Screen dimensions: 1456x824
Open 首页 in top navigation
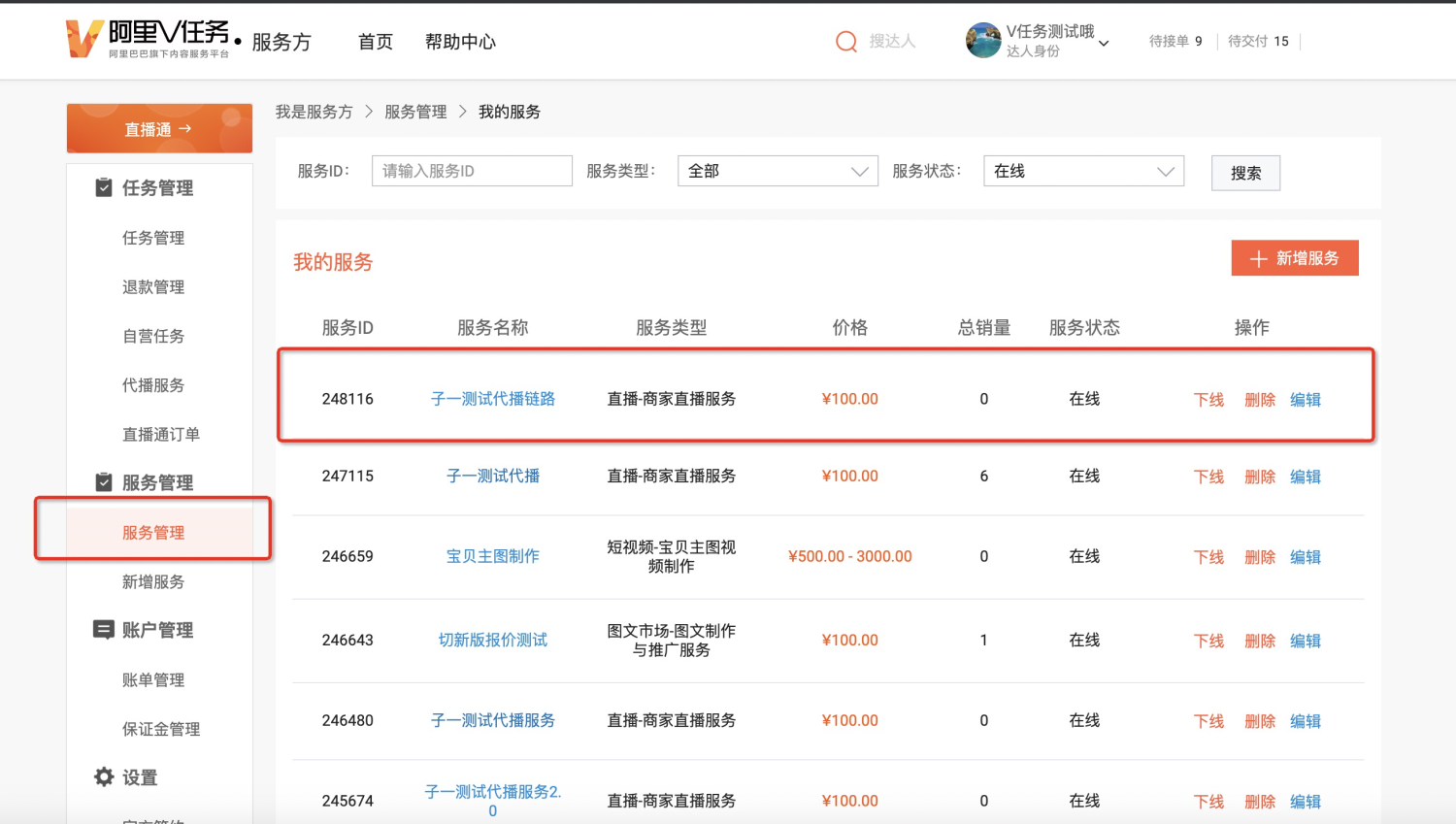point(376,42)
